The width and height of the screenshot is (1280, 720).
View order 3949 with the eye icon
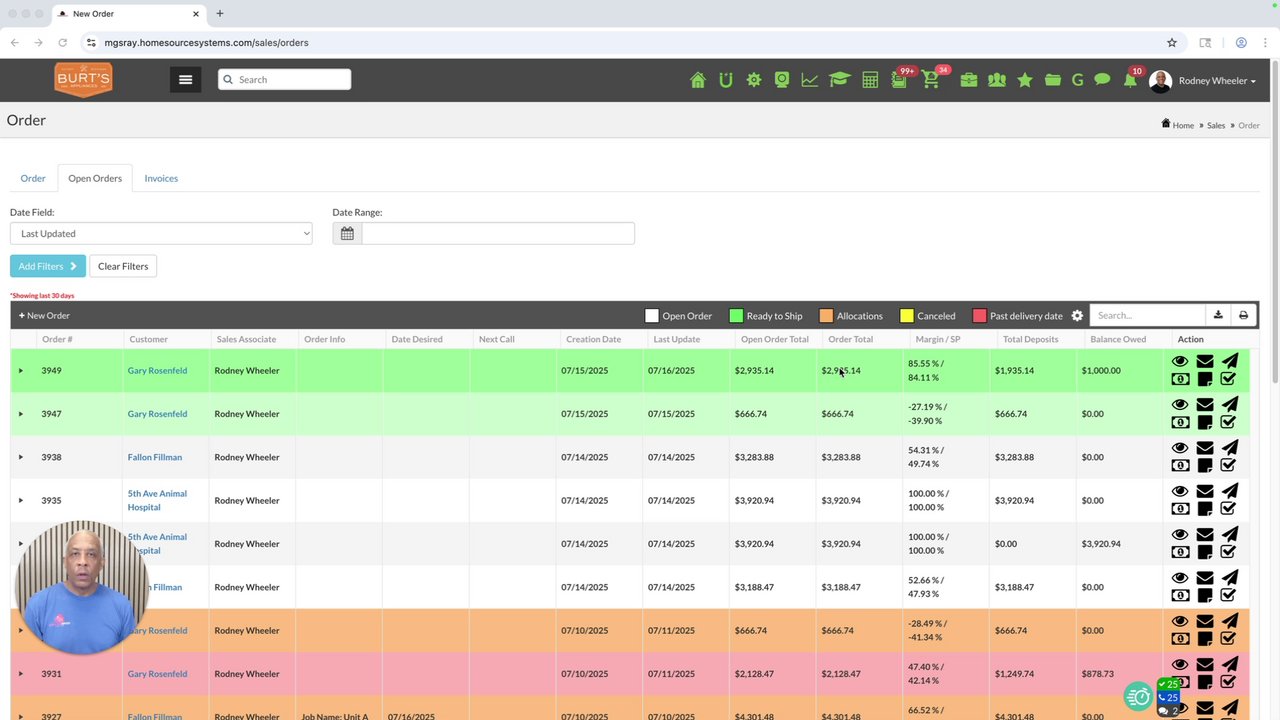click(1180, 362)
